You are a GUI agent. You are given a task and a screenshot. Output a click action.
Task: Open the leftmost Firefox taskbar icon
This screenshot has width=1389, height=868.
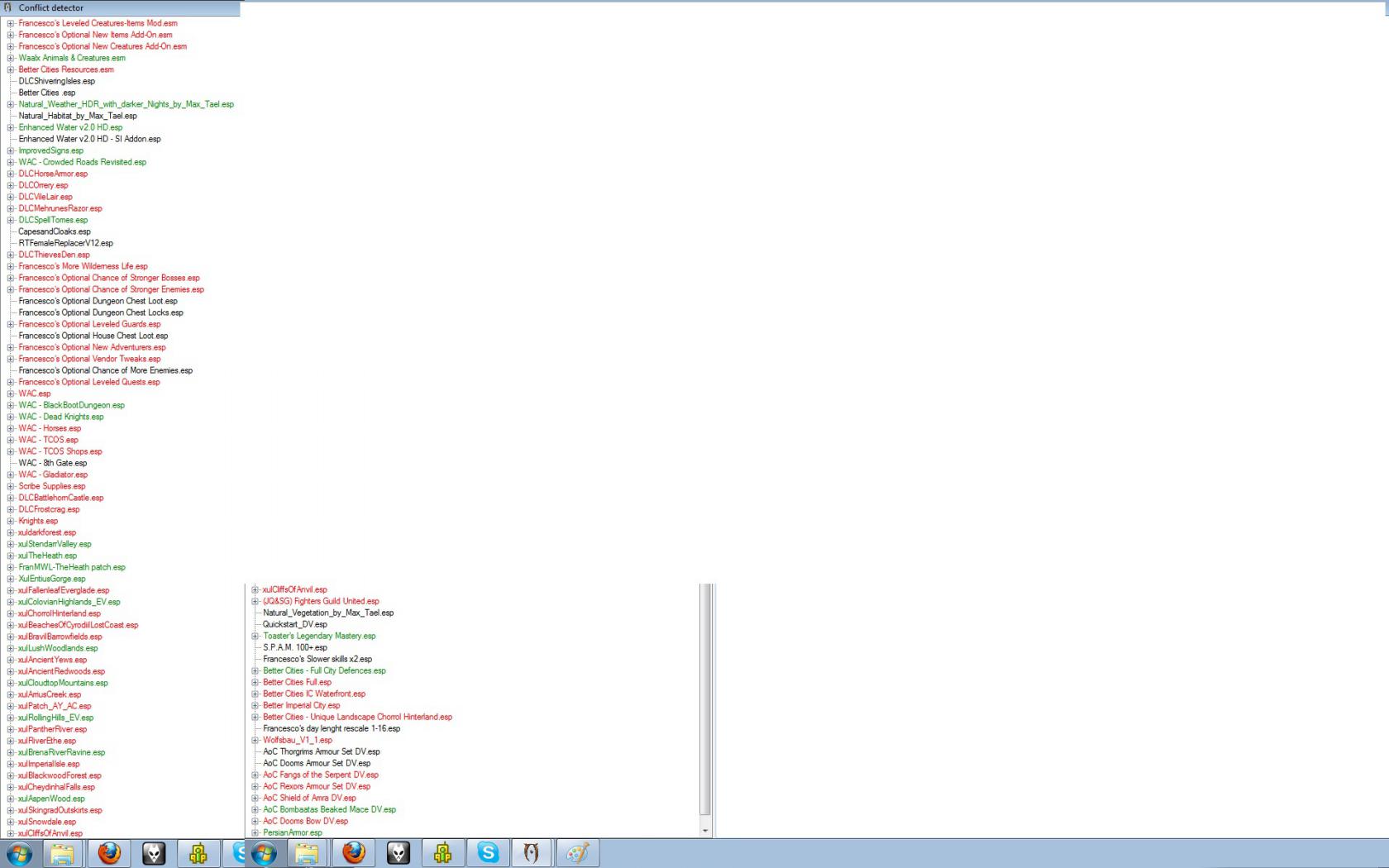coord(109,853)
